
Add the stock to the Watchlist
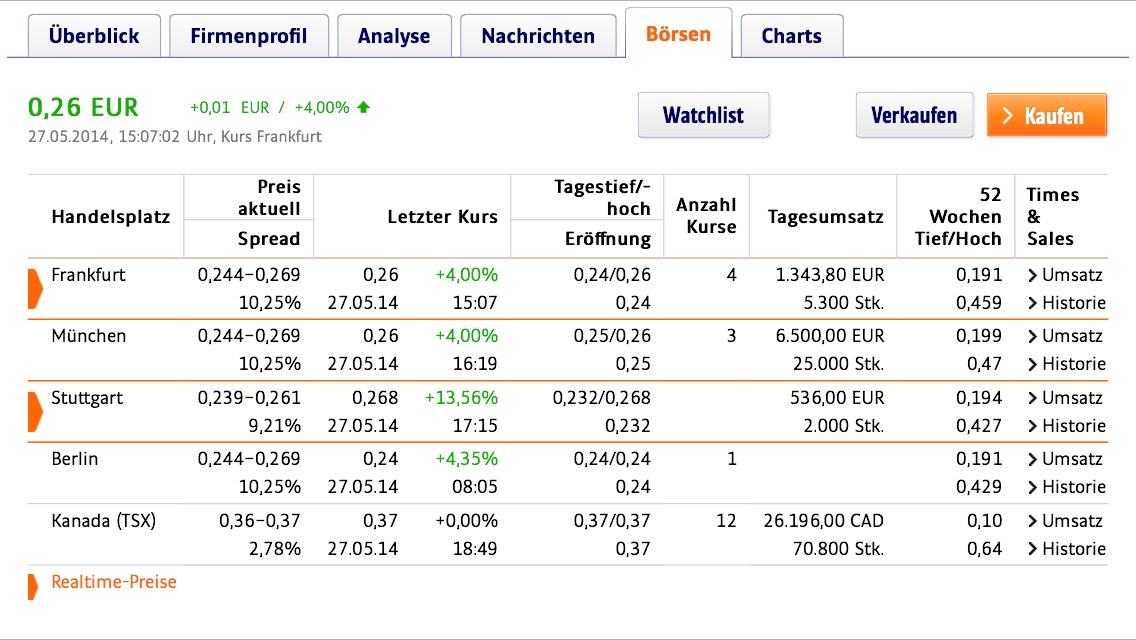703,116
